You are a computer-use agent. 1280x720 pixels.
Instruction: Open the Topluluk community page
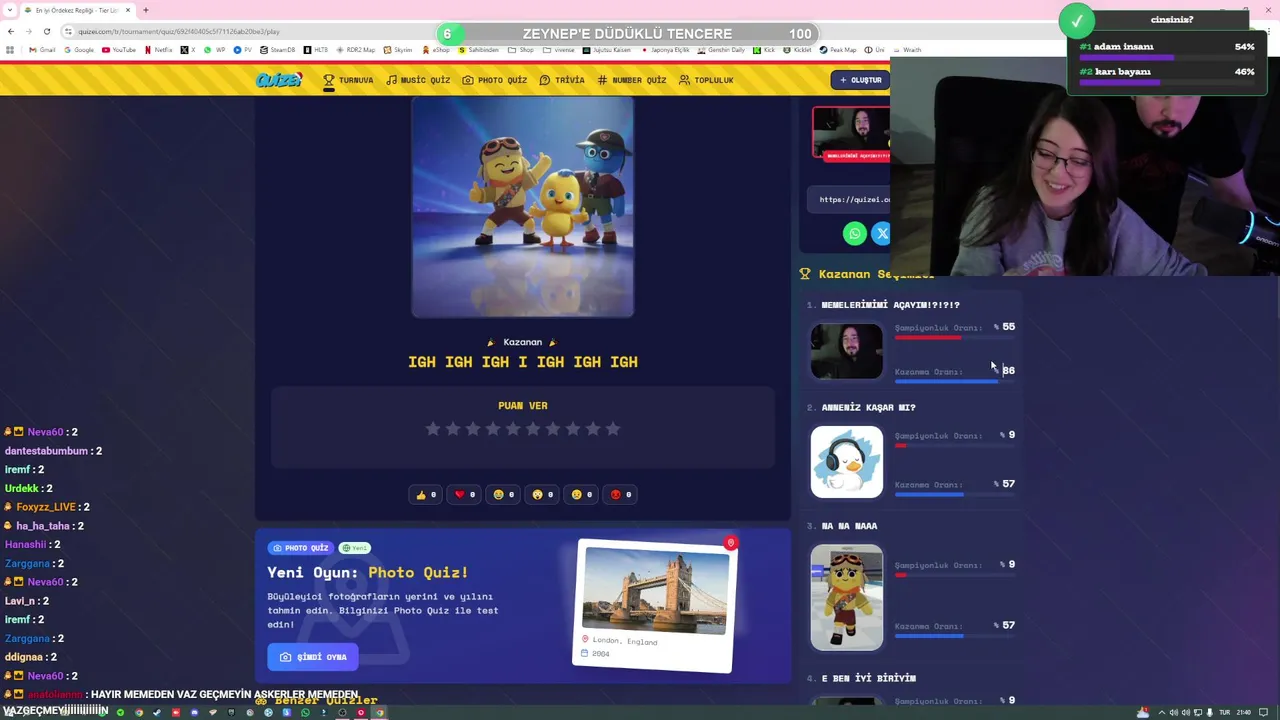tap(706, 80)
